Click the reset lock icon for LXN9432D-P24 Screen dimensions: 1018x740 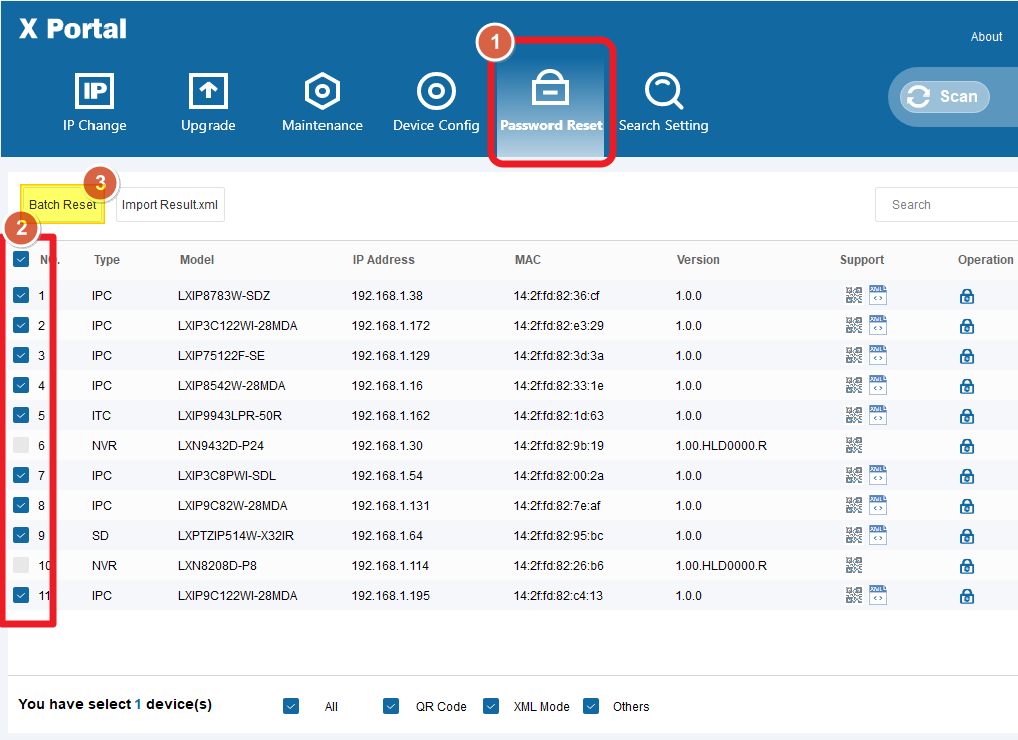[967, 446]
